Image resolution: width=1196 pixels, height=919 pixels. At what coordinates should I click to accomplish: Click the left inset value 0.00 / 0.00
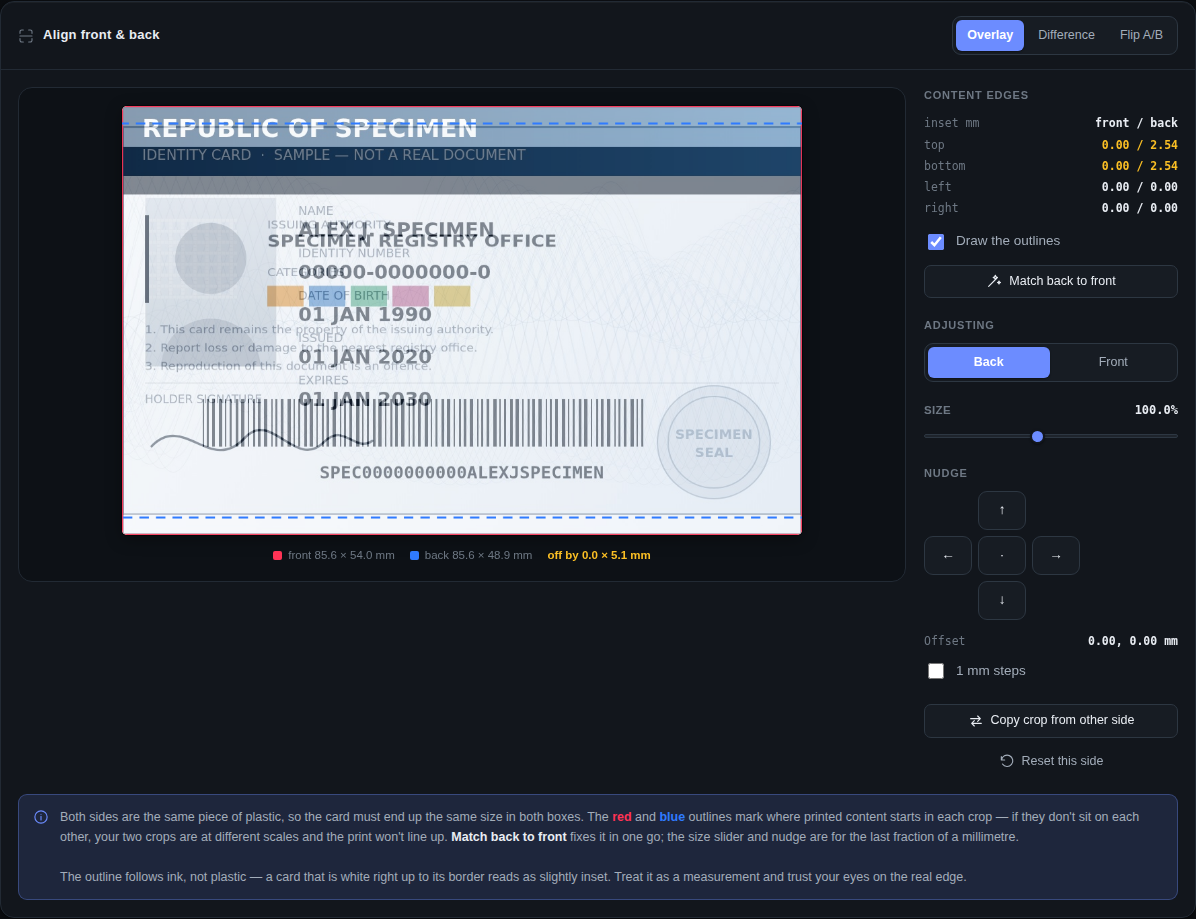[x=1139, y=187]
